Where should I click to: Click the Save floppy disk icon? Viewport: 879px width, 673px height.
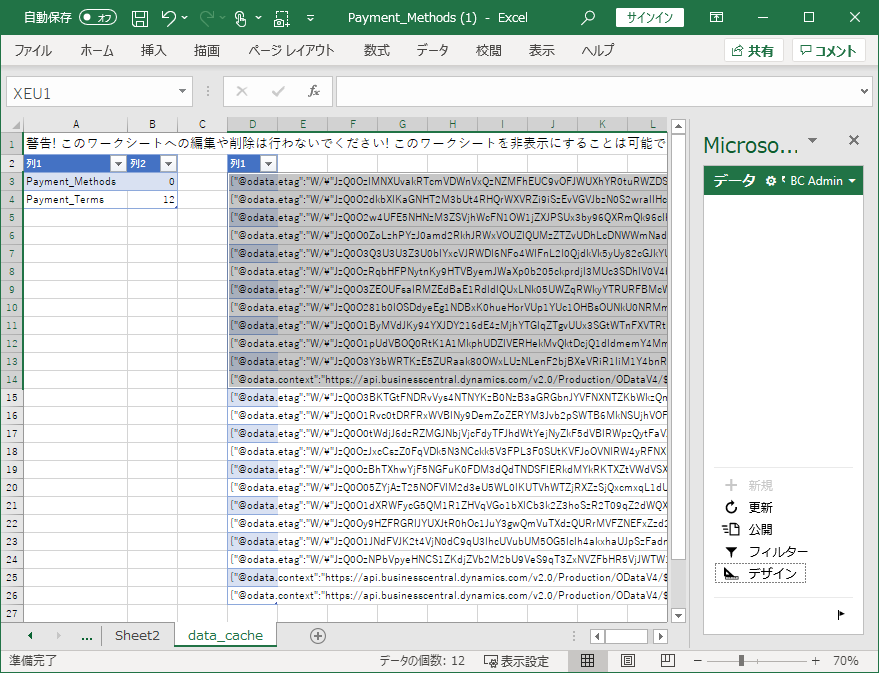(140, 18)
